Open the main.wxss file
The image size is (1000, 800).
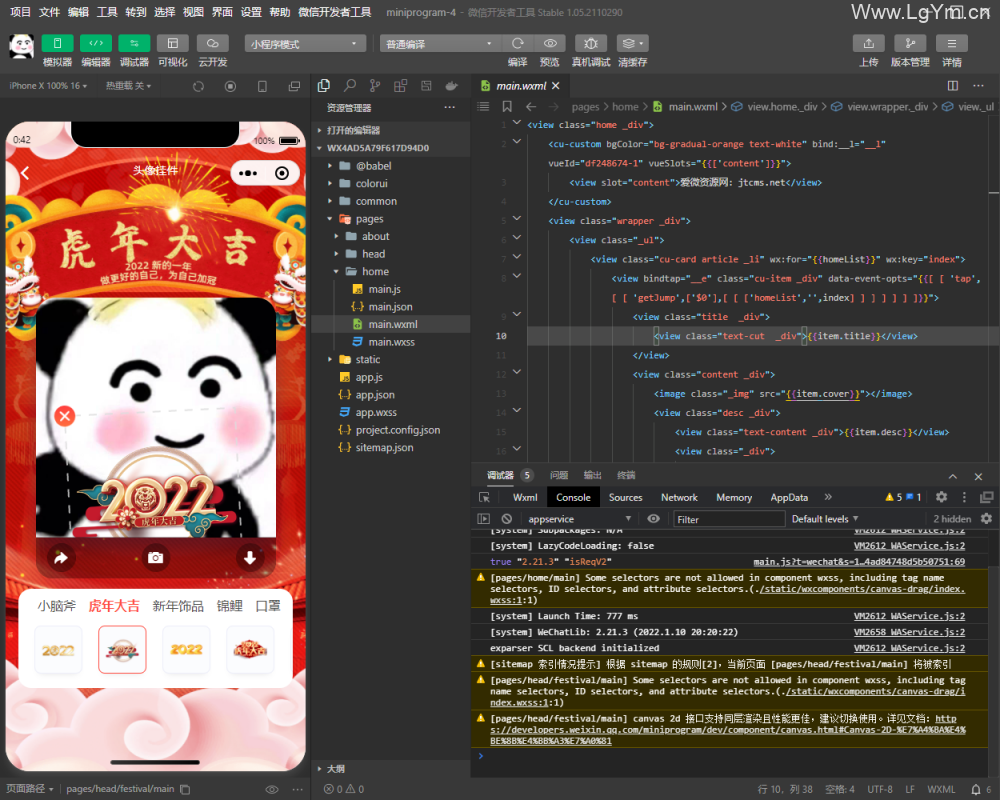pos(391,342)
